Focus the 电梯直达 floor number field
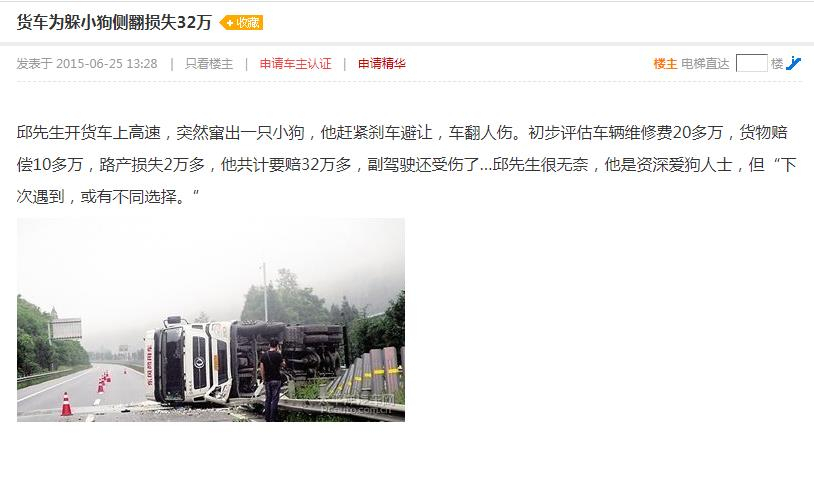 click(x=751, y=63)
